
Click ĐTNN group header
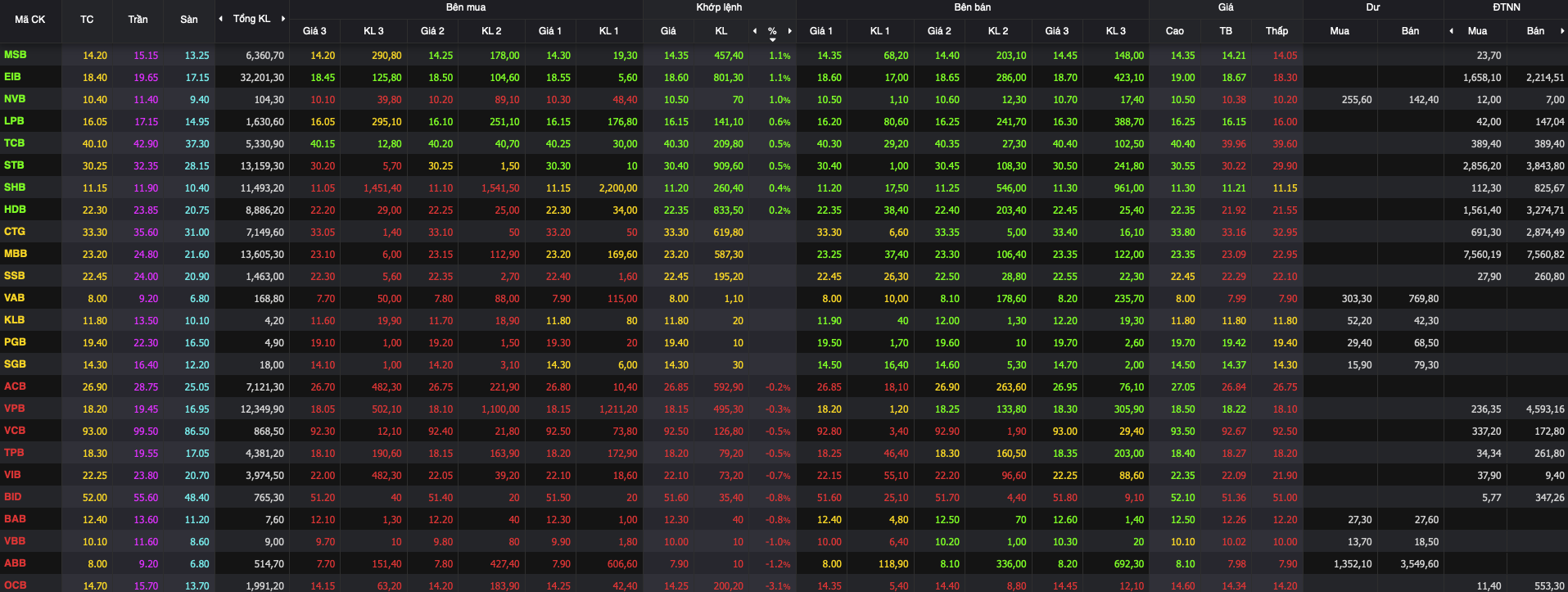tap(1507, 7)
